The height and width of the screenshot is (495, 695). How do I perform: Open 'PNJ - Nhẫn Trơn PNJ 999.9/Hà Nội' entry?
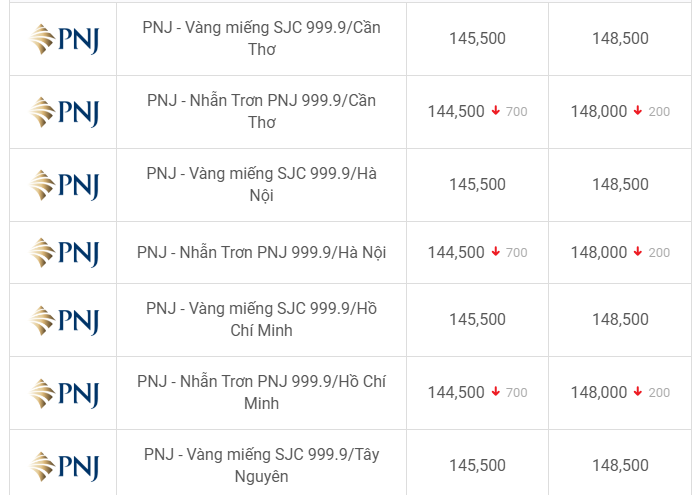[262, 253]
